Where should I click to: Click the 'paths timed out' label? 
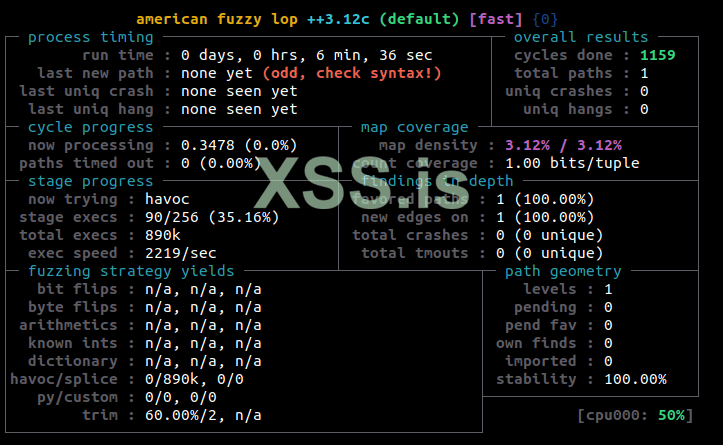(x=86, y=163)
